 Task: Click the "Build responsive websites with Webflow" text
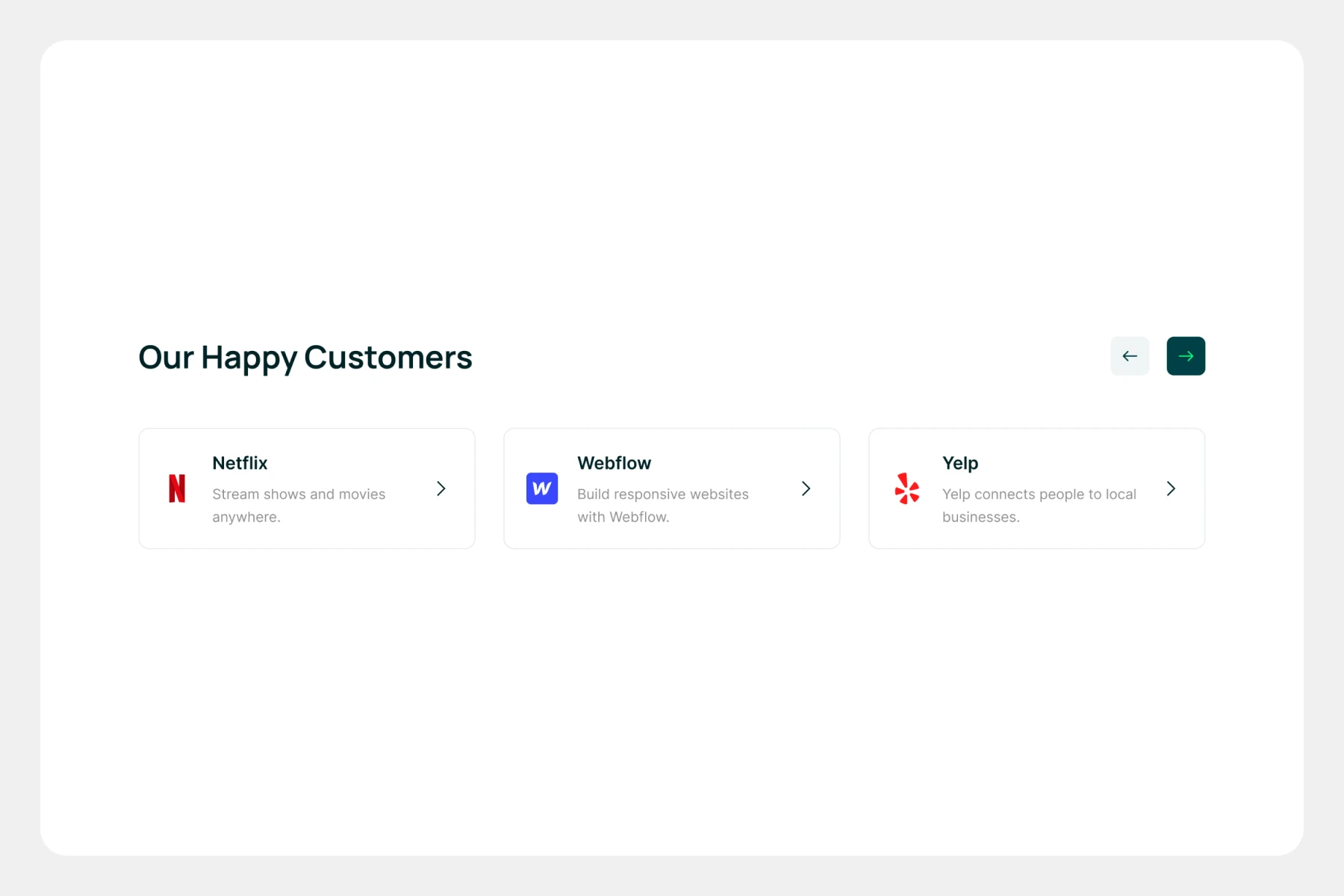[x=662, y=505]
